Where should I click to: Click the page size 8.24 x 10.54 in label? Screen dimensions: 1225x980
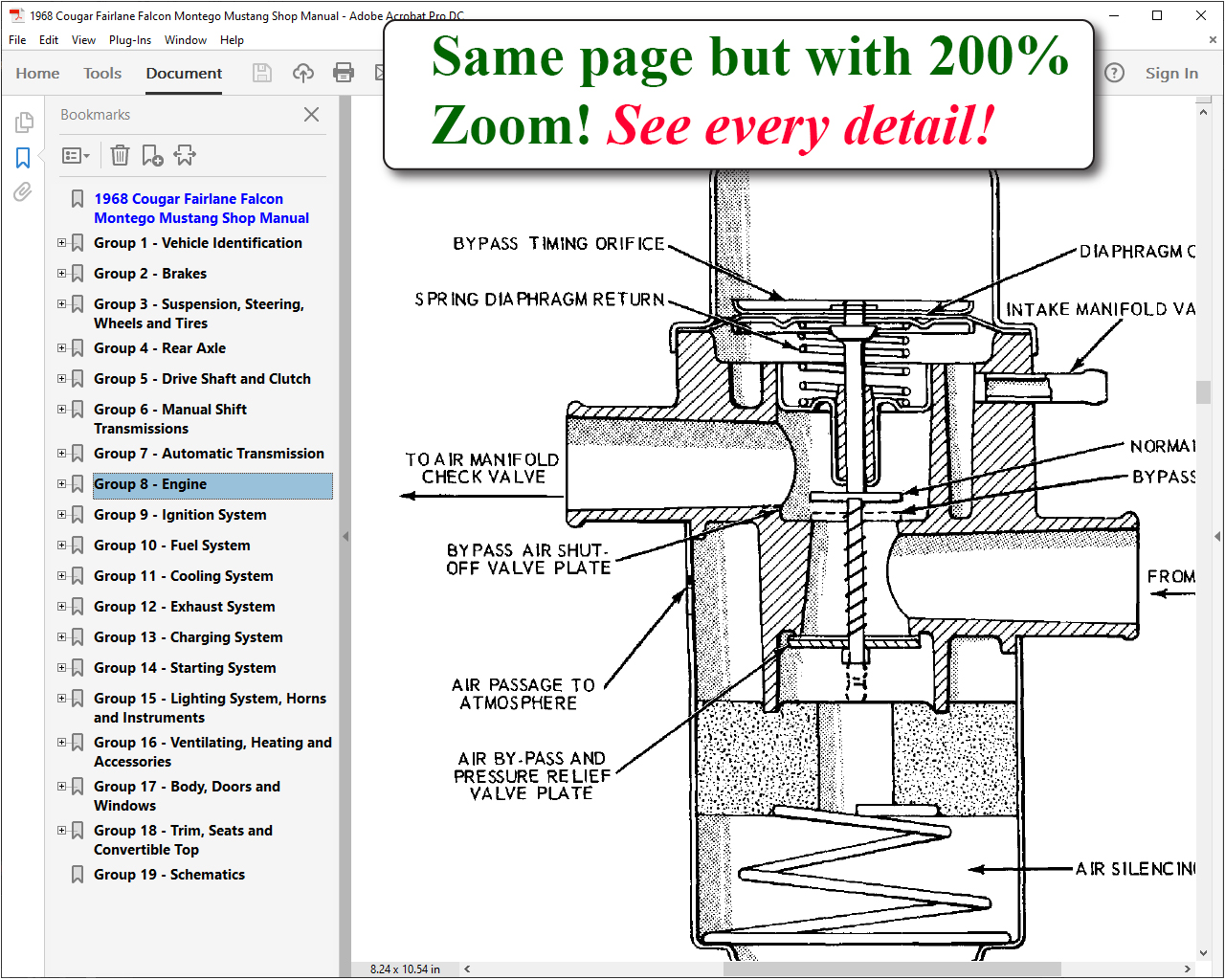pyautogui.click(x=405, y=969)
